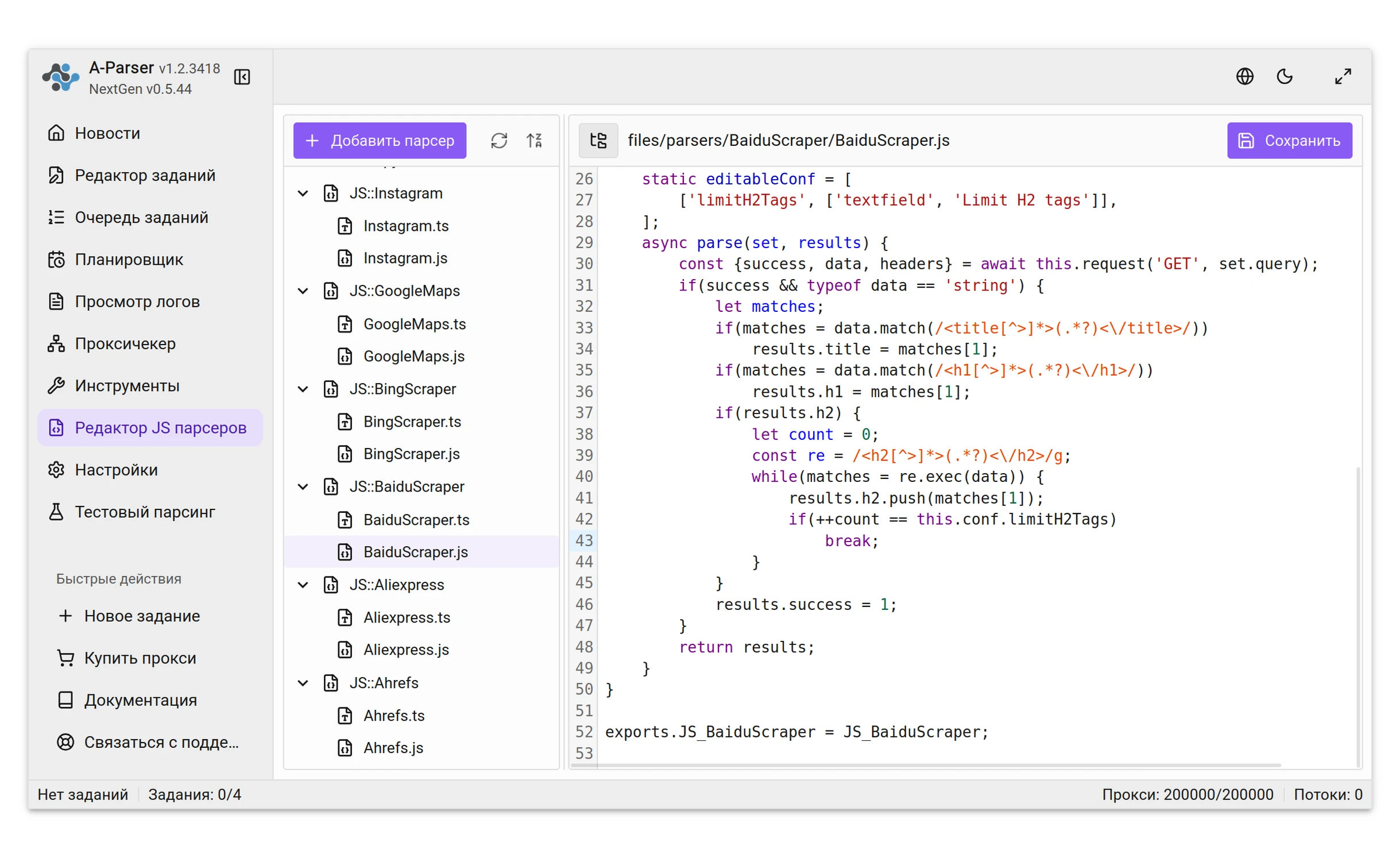
Task: Collapse the sidebar using the panel icon
Action: (242, 77)
